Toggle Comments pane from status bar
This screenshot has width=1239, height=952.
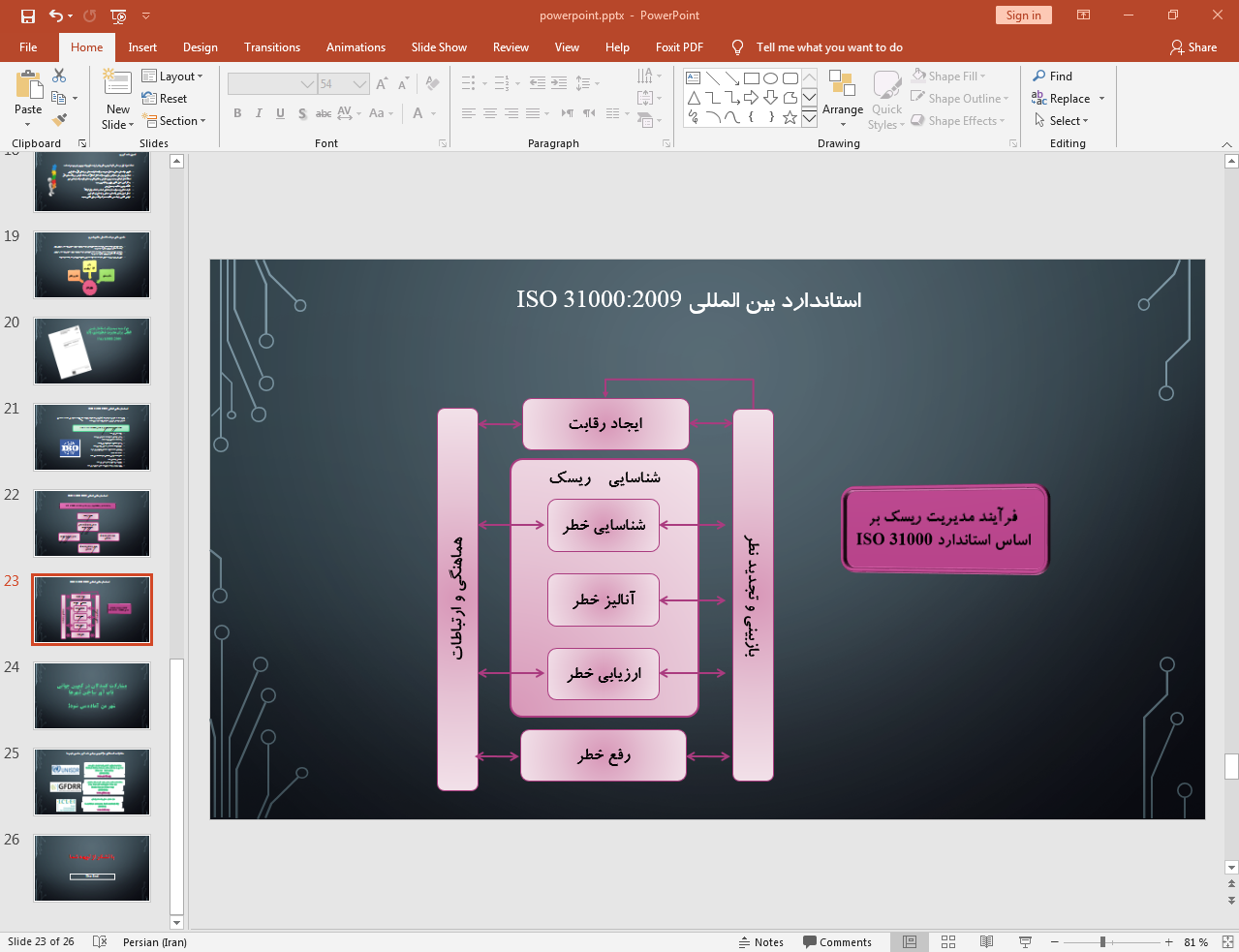pos(837,941)
